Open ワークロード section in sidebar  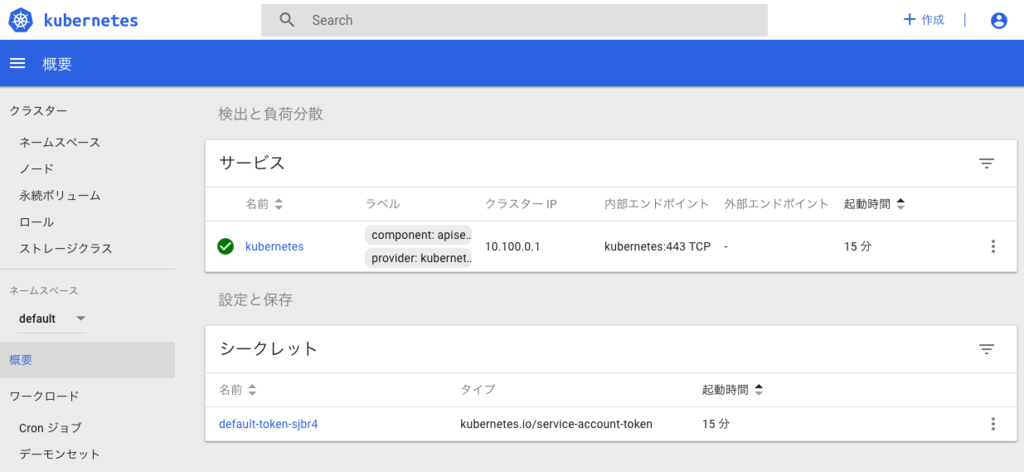click(44, 396)
